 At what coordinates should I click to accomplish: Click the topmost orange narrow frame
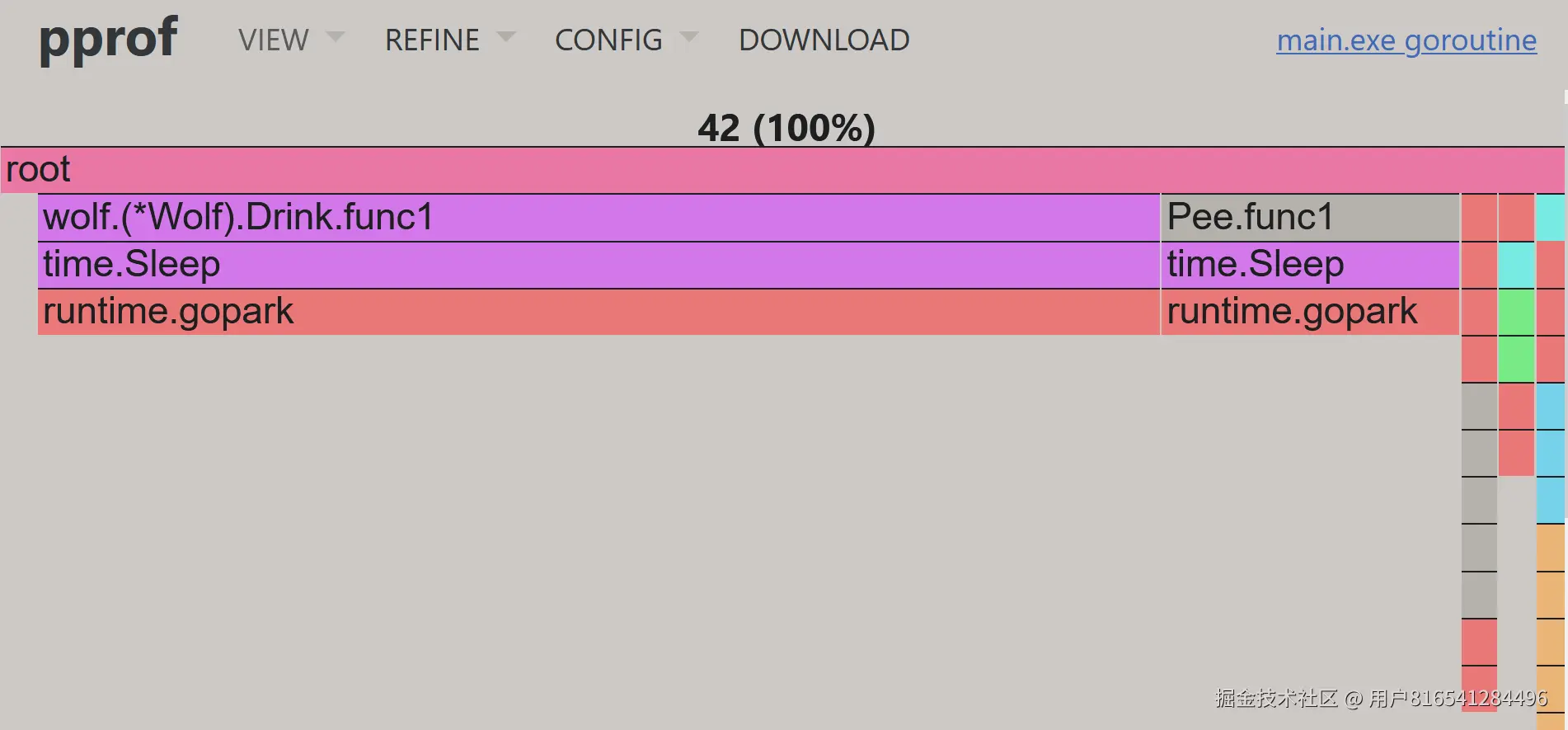coord(1550,548)
